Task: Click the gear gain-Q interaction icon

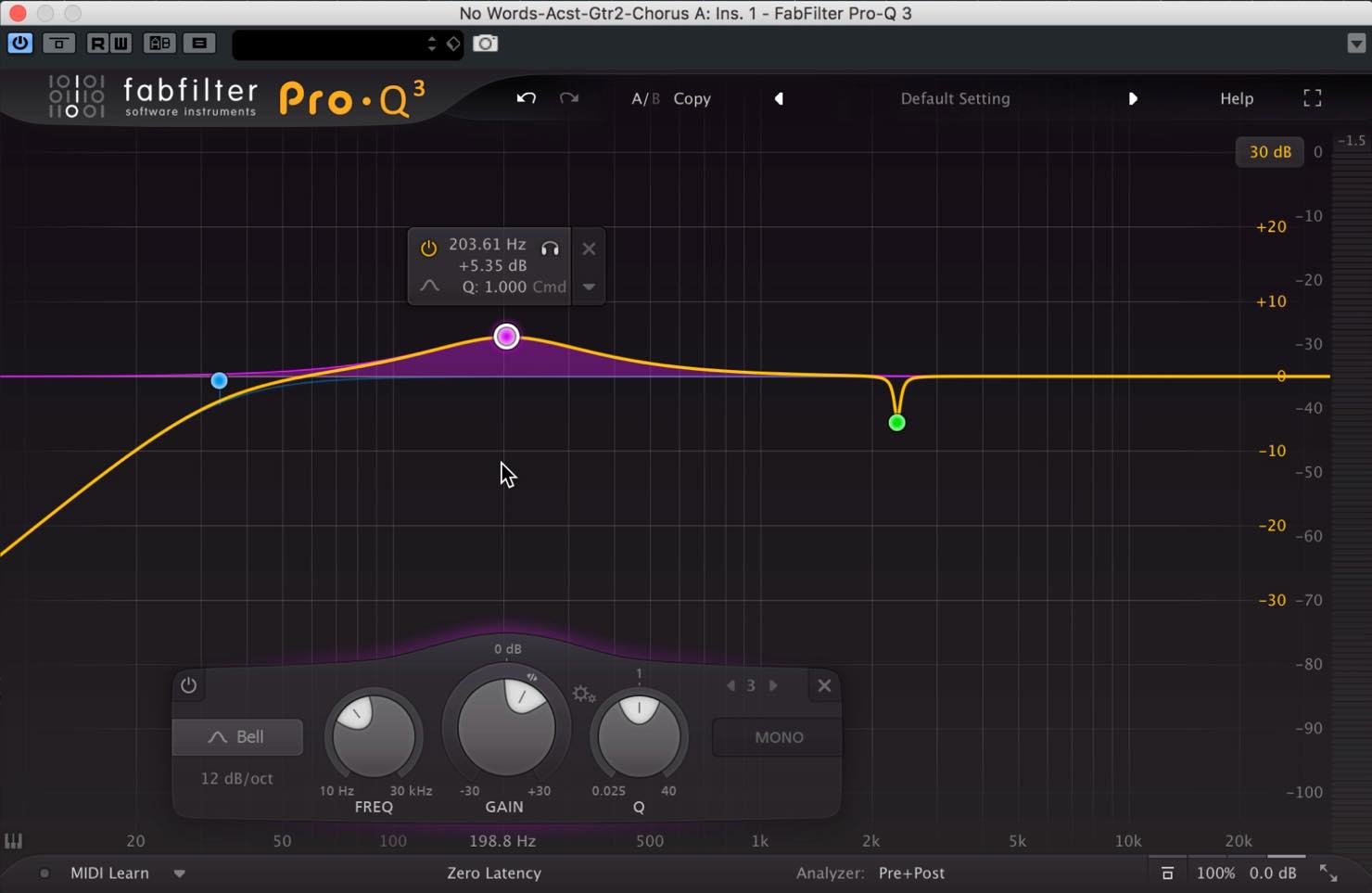Action: pyautogui.click(x=583, y=694)
